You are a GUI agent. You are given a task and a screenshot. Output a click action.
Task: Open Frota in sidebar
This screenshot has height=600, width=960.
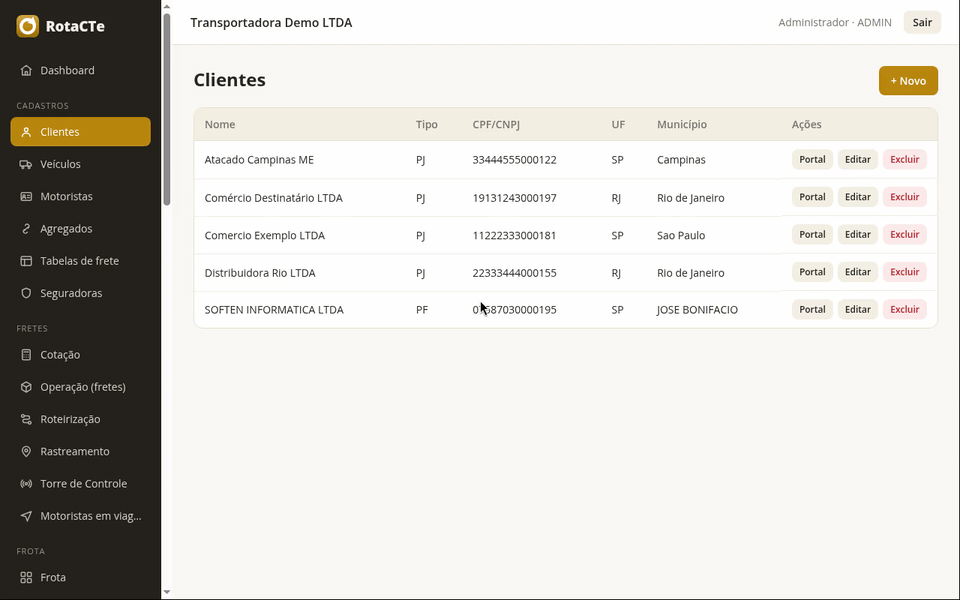(80, 577)
